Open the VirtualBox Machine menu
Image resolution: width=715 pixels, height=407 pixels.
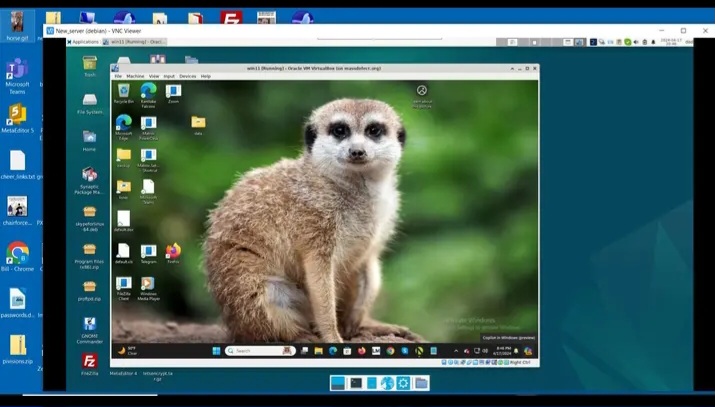[x=135, y=76]
